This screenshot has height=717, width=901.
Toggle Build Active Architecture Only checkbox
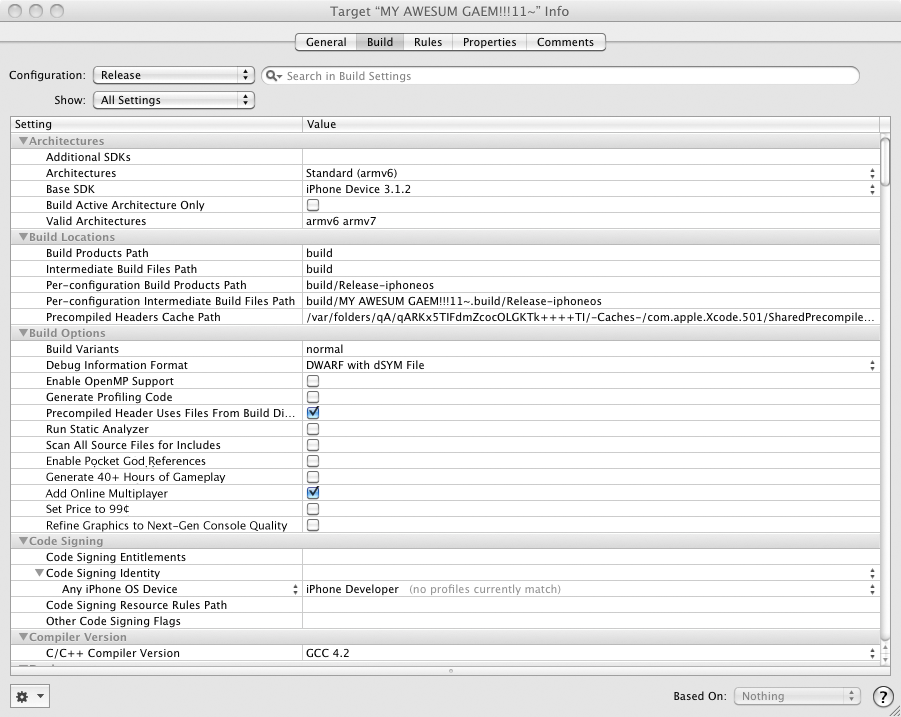pyautogui.click(x=313, y=205)
